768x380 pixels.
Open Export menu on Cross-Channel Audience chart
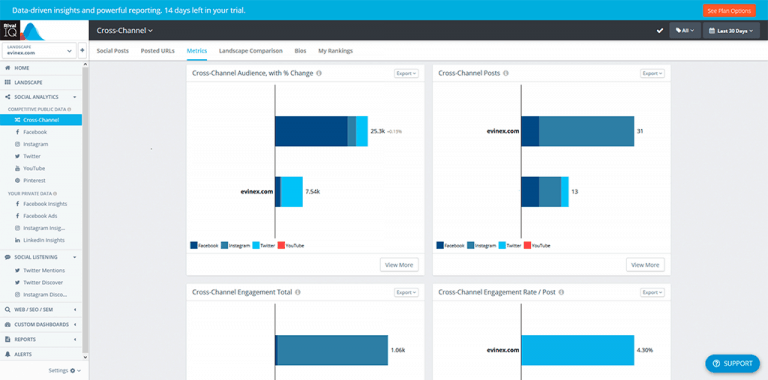pos(407,73)
